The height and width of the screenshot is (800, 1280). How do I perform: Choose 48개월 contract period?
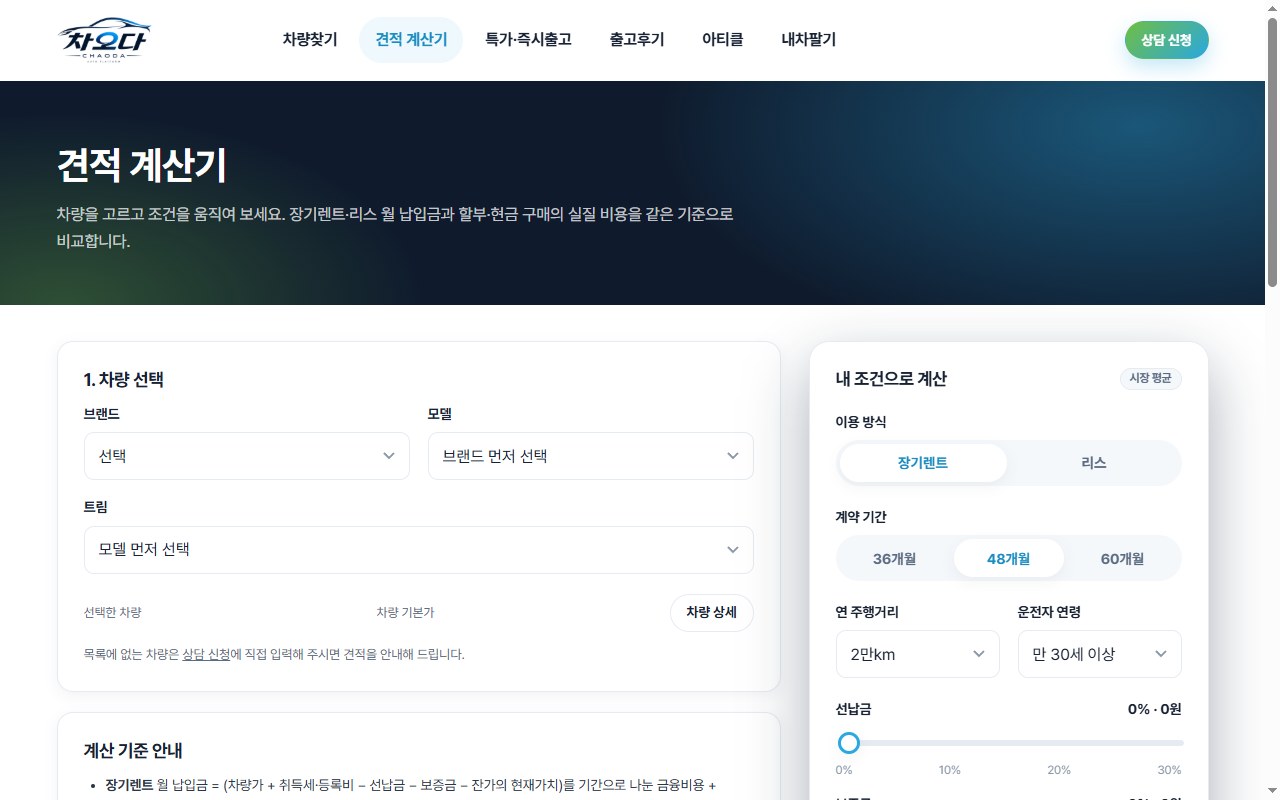pos(1009,558)
